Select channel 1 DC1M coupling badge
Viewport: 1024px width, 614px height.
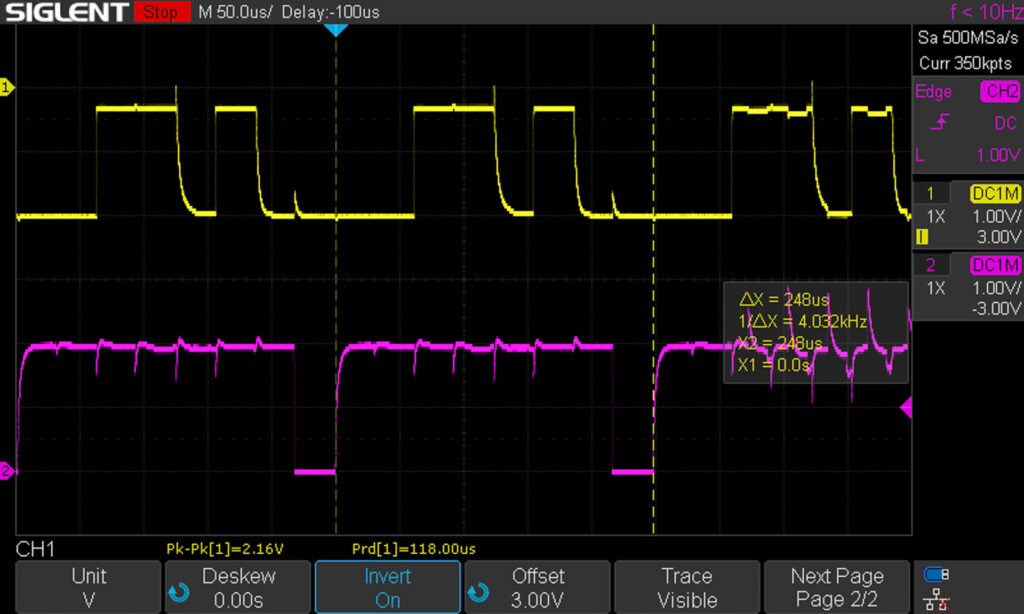[x=995, y=193]
